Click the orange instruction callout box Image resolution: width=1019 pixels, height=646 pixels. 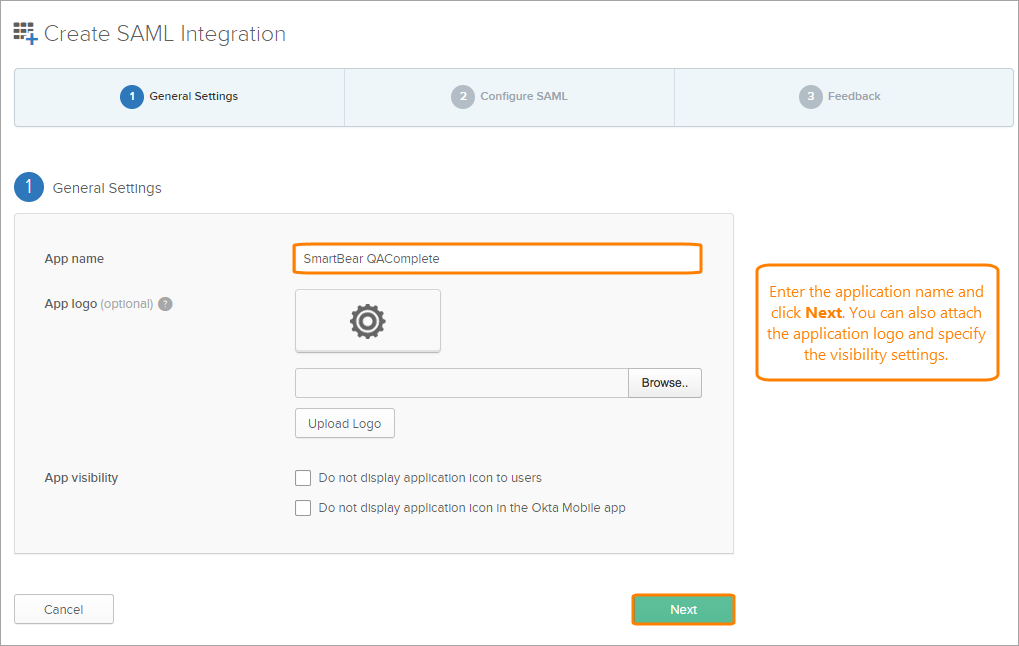pos(877,323)
